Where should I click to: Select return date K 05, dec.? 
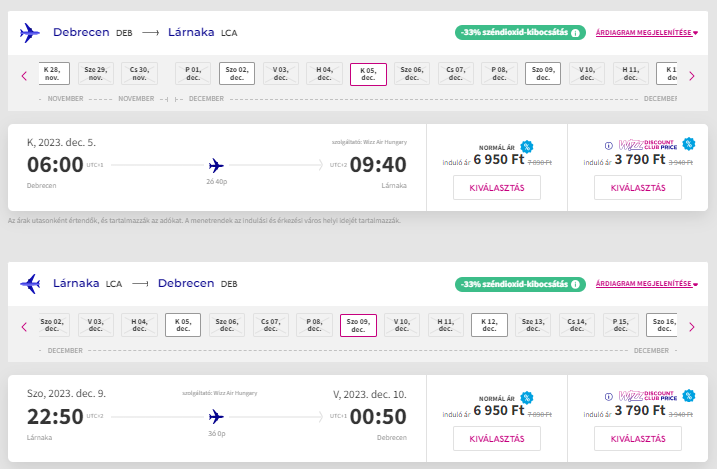point(183,325)
